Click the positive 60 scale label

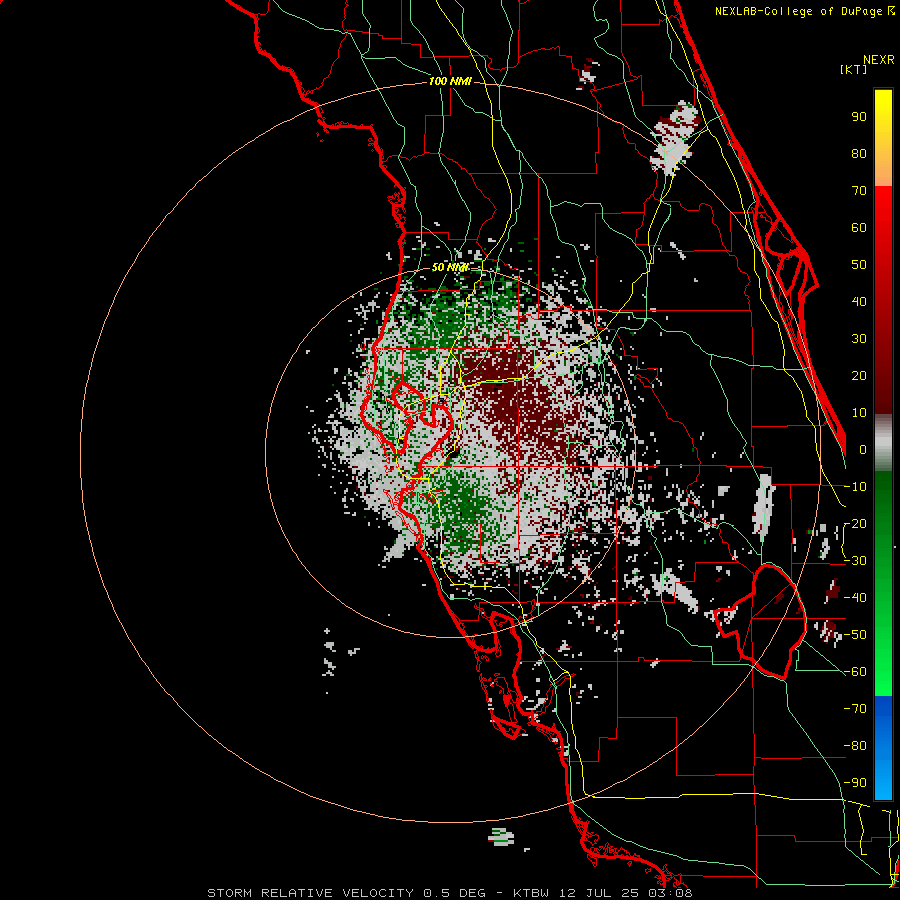click(x=859, y=228)
